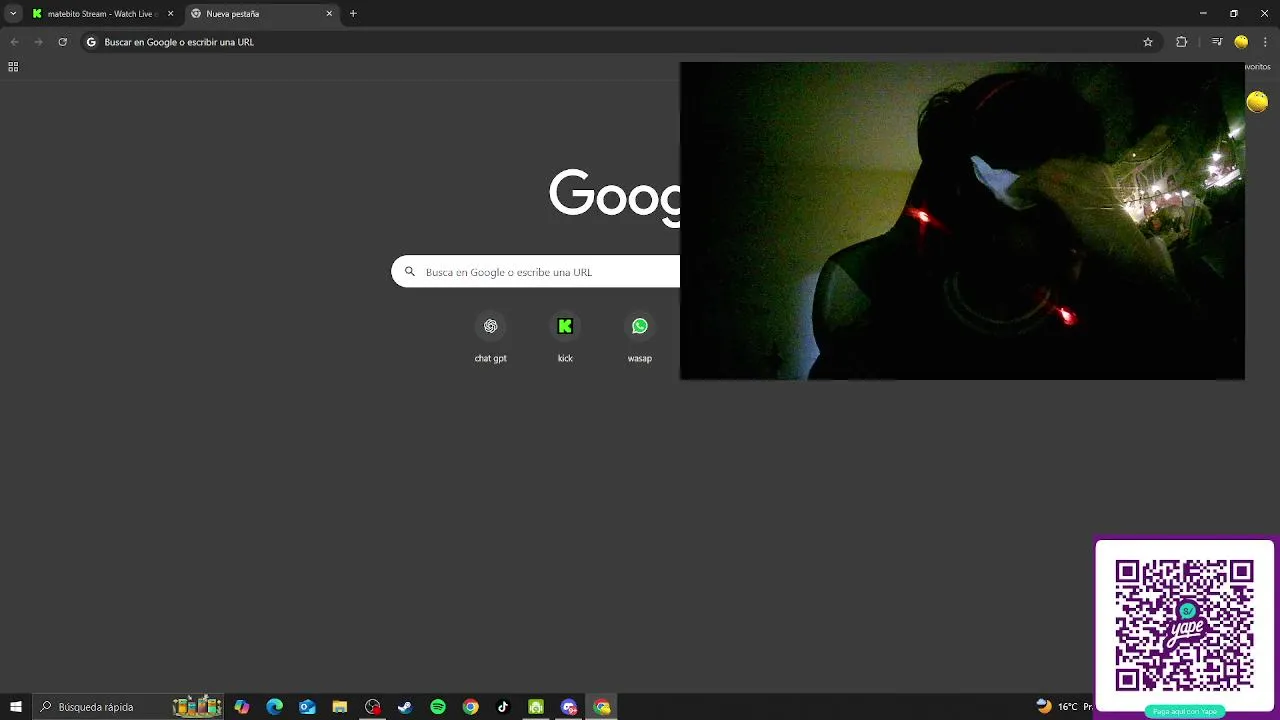
Task: Restore down the Chrome window
Action: click(x=1234, y=13)
